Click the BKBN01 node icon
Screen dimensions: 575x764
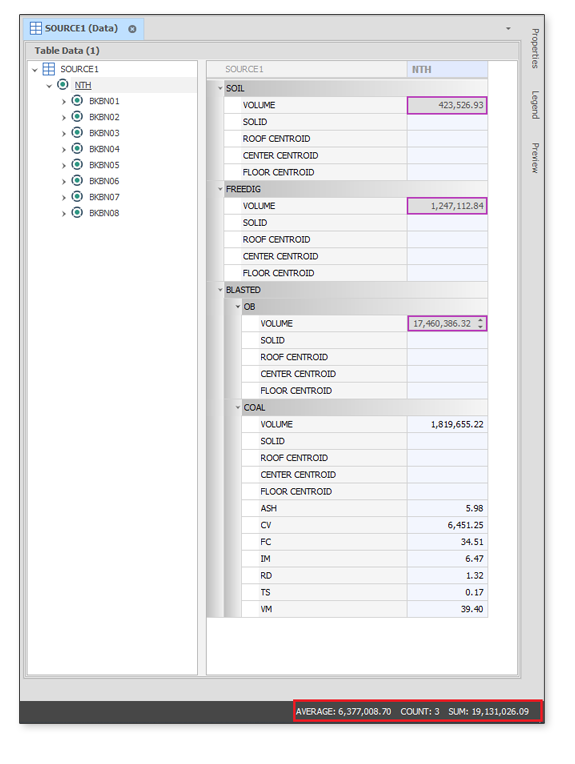pos(77,100)
